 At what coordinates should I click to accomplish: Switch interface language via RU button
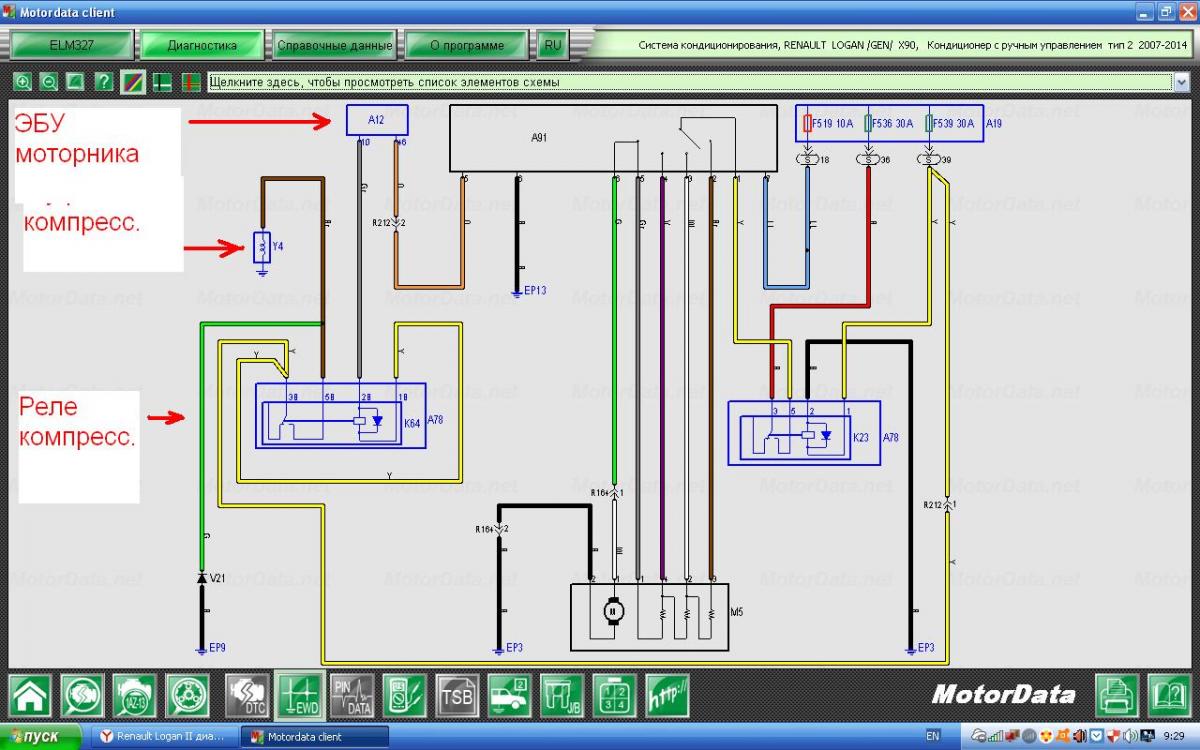(553, 45)
